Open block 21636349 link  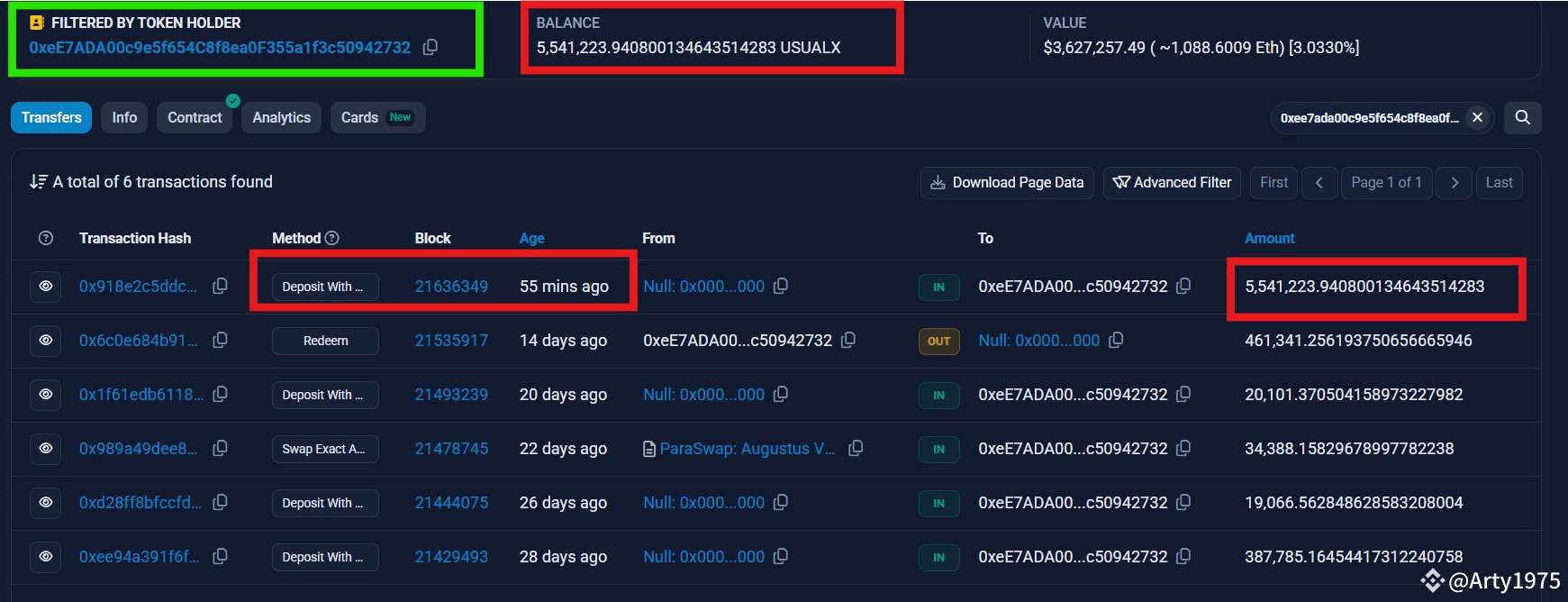tap(451, 286)
